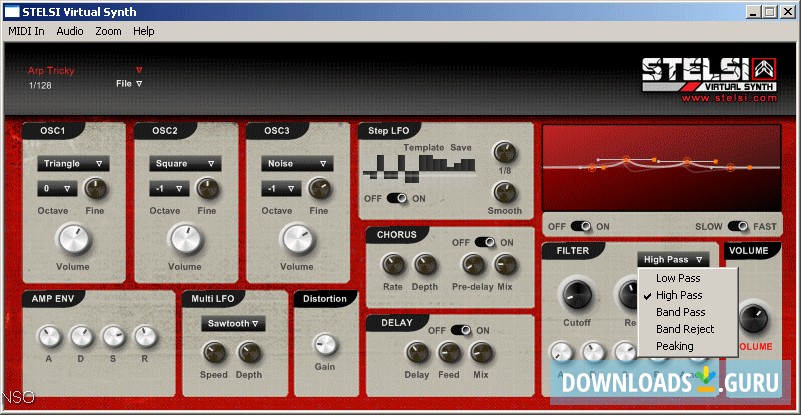Screen dimensions: 801x415
Task: Click the OSC3 Fine tune knob
Action: (320, 189)
